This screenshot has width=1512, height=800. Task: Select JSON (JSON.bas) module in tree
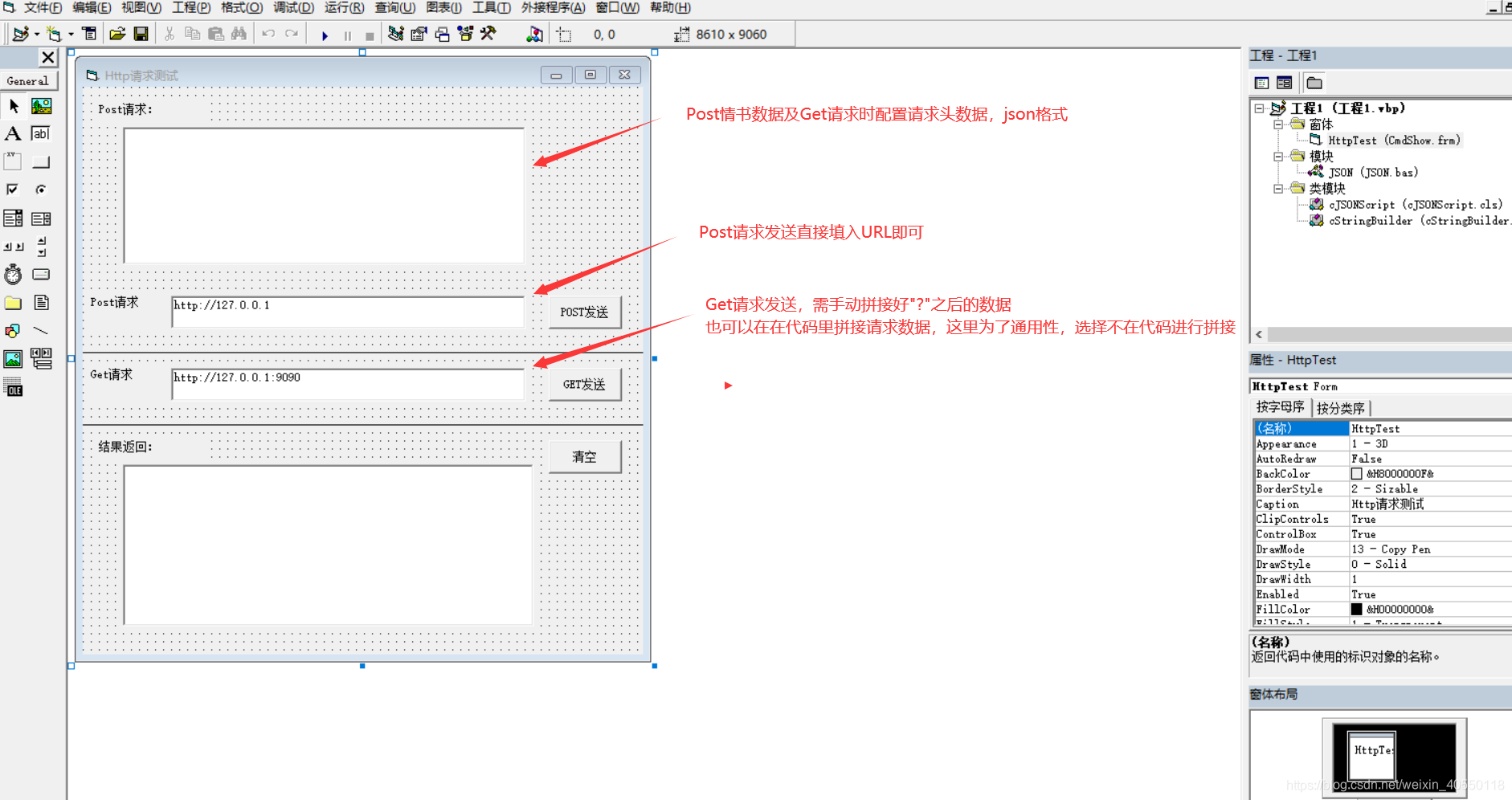(x=1373, y=173)
